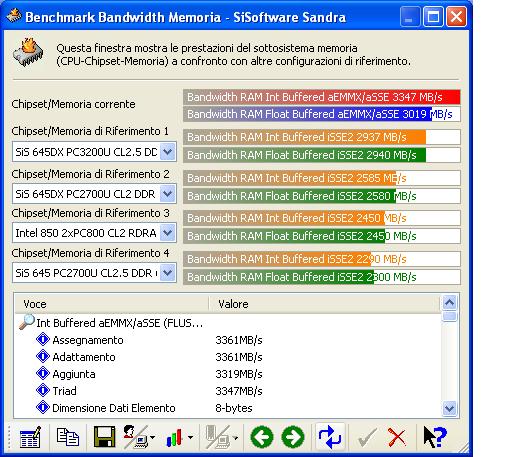The image size is (512, 457).
Task: Open dropdown arrow beside bar chart icon
Action: (x=190, y=437)
